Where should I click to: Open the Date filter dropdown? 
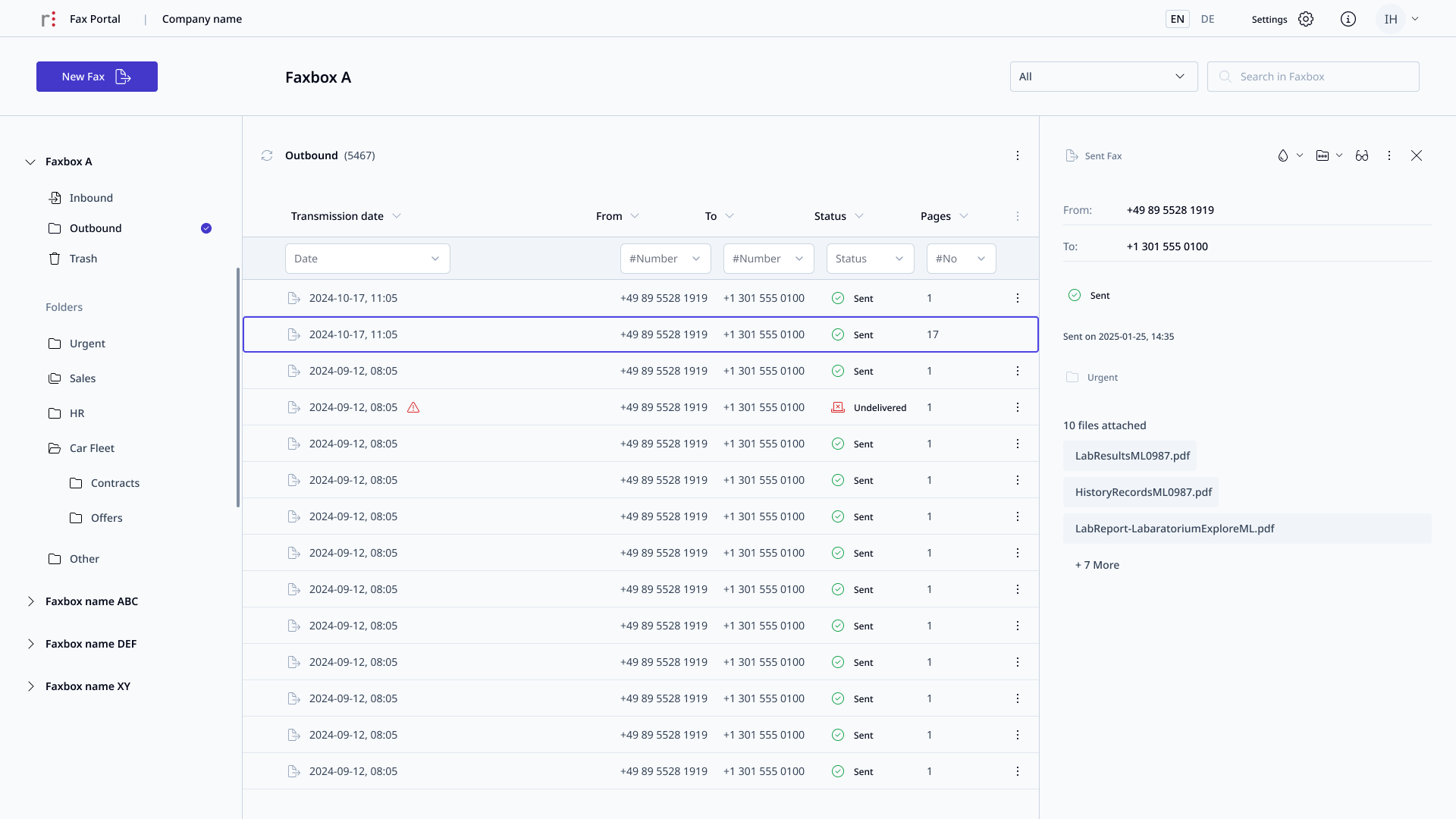(x=368, y=259)
